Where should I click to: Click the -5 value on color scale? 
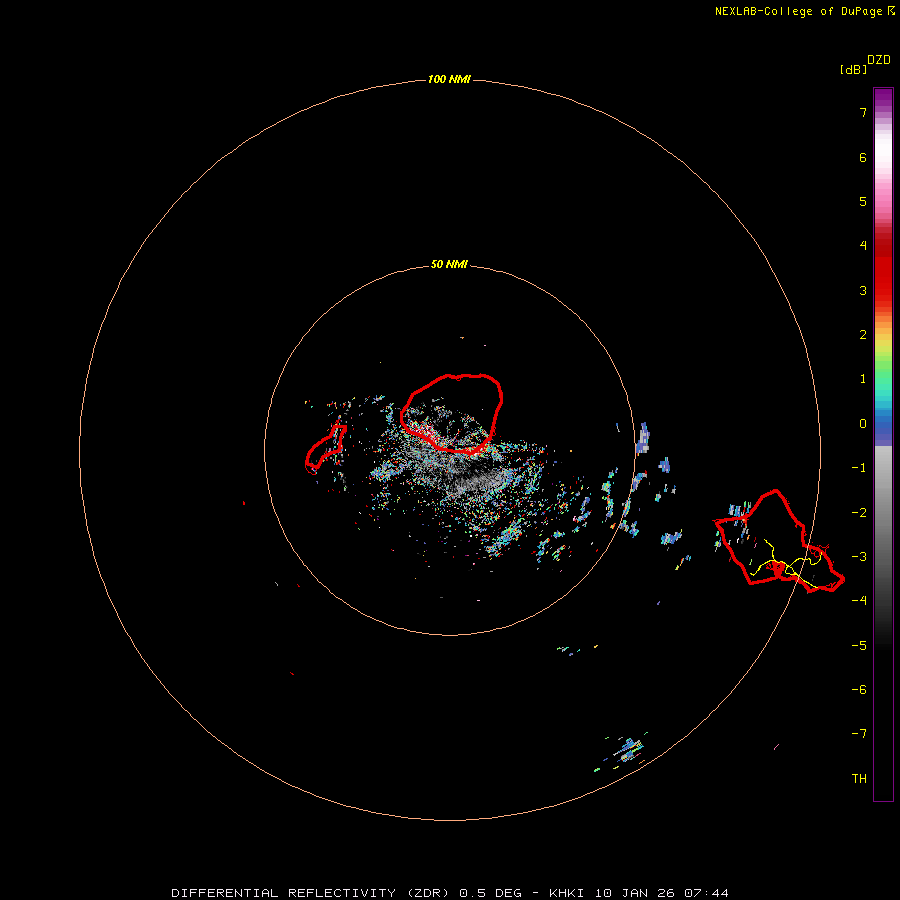[x=859, y=646]
